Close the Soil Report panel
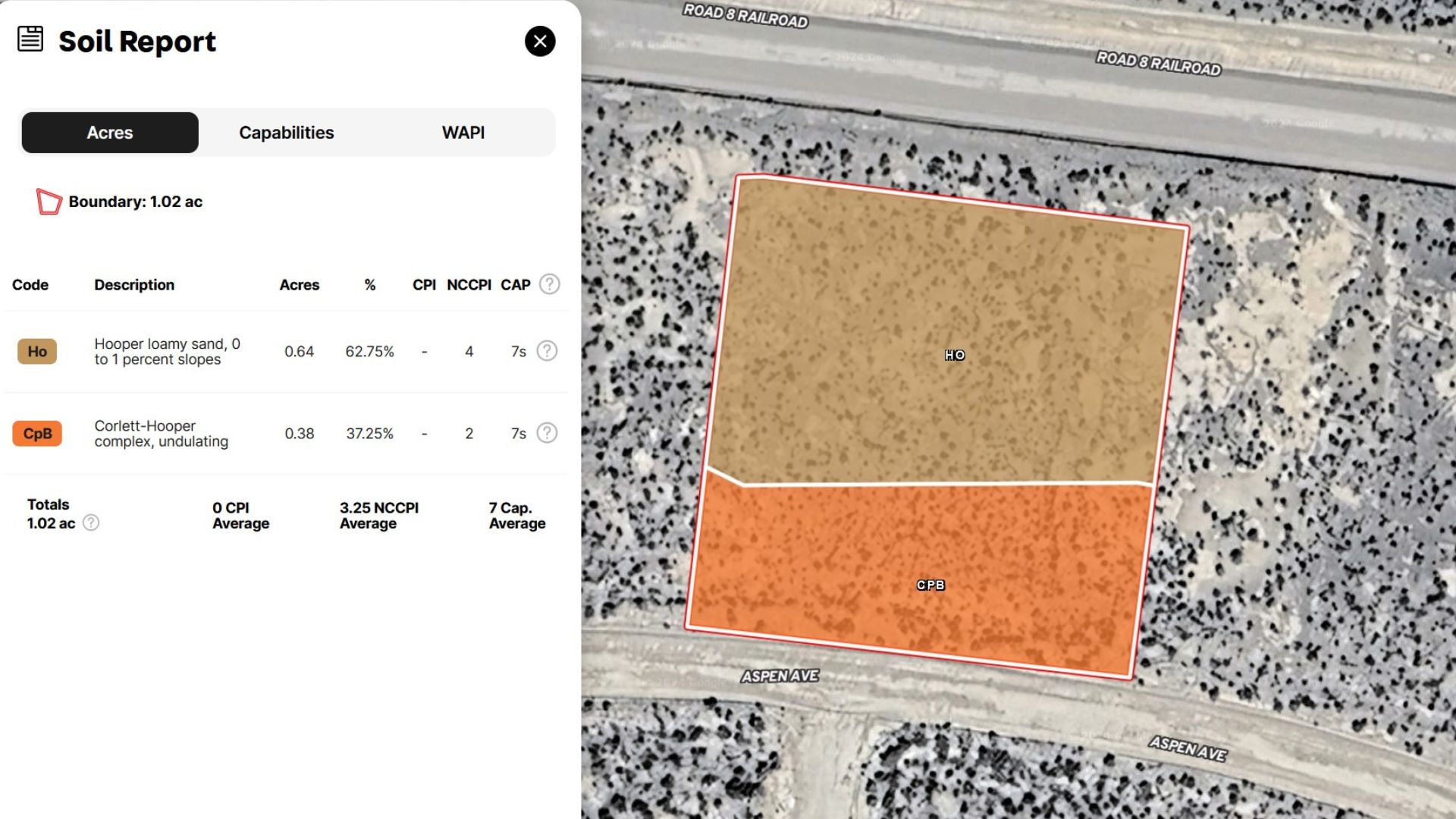 [x=540, y=41]
